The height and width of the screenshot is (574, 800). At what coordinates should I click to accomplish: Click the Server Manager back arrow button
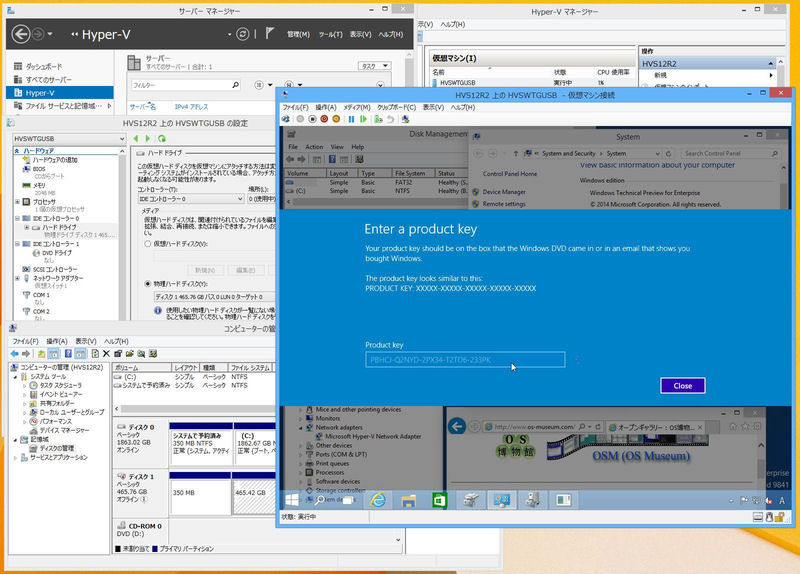(21, 34)
